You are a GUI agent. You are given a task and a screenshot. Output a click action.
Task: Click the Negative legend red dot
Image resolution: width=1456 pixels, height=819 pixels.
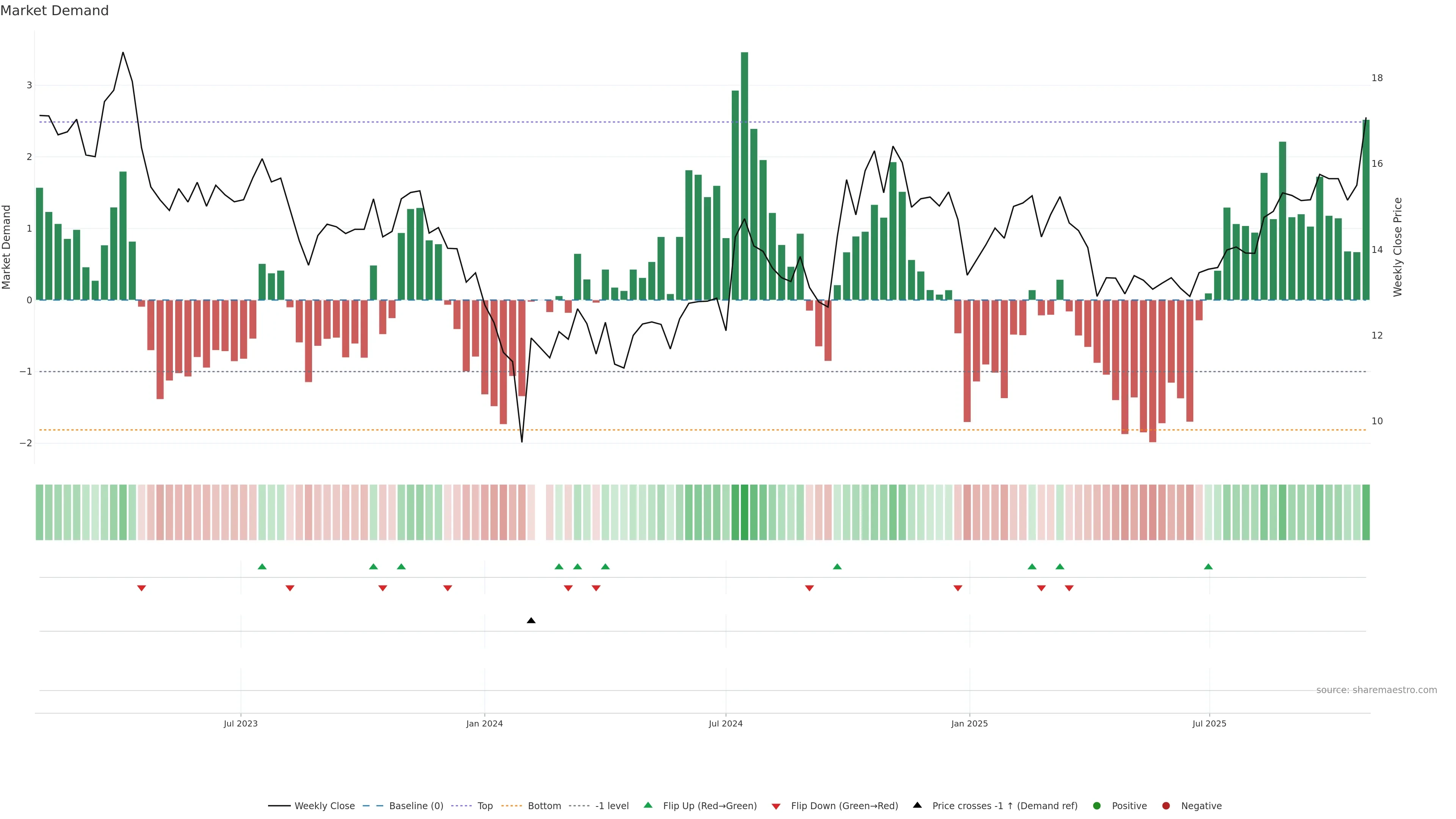click(1166, 805)
